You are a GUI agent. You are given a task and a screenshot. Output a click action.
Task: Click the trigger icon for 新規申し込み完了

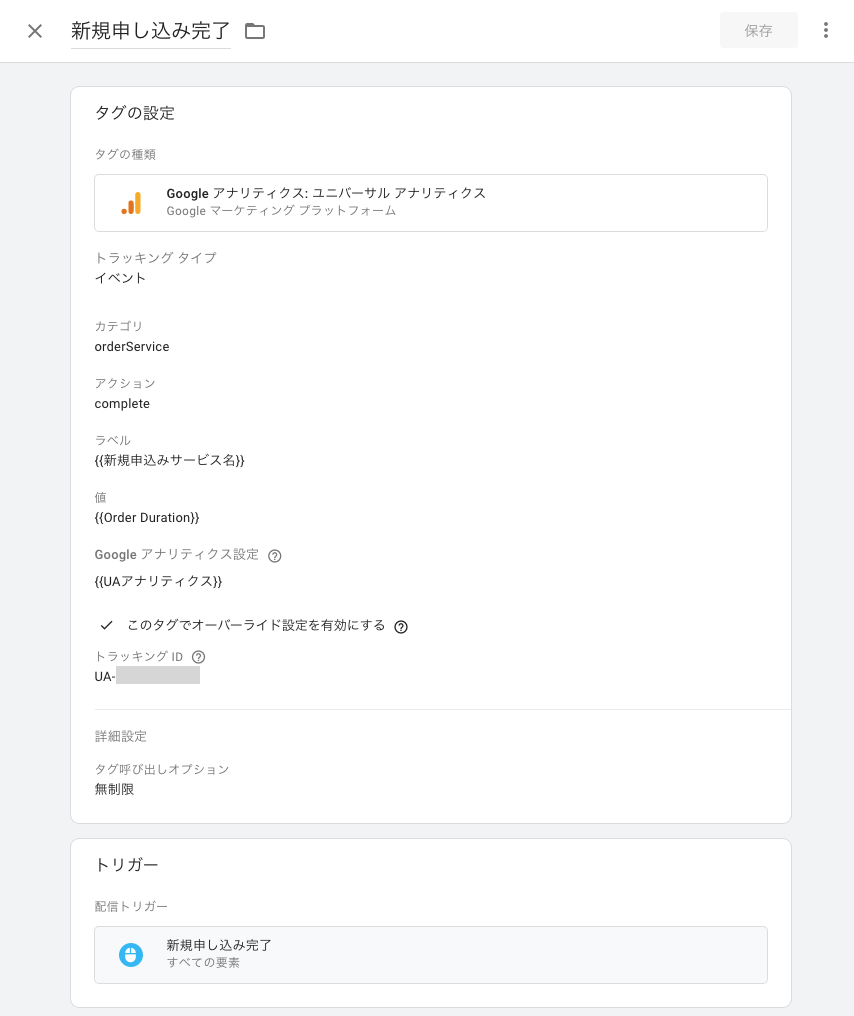131,955
